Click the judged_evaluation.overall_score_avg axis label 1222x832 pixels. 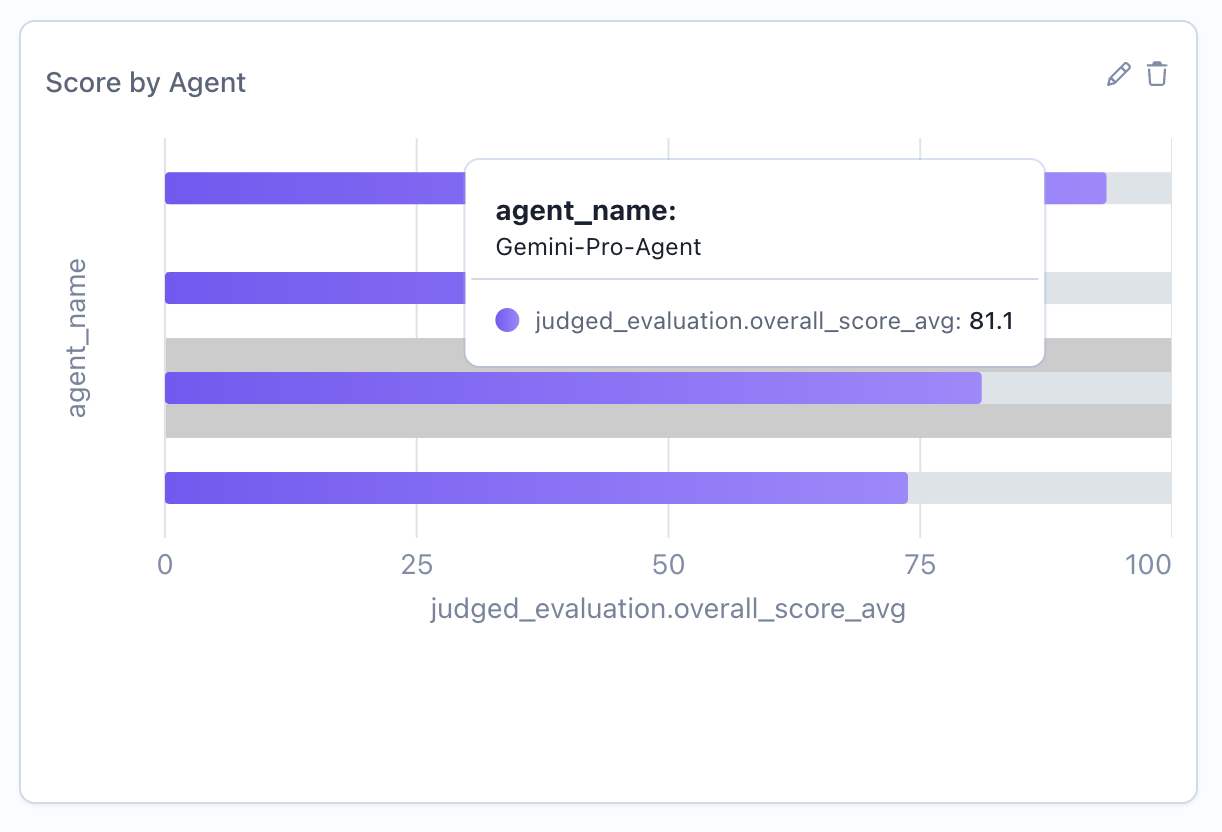coord(667,608)
